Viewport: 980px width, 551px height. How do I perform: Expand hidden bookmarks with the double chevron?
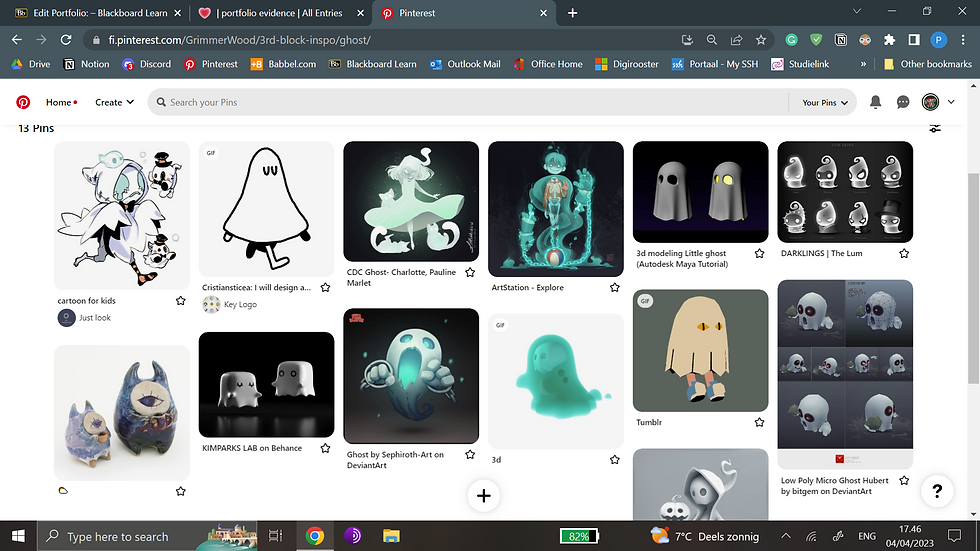[x=863, y=64]
